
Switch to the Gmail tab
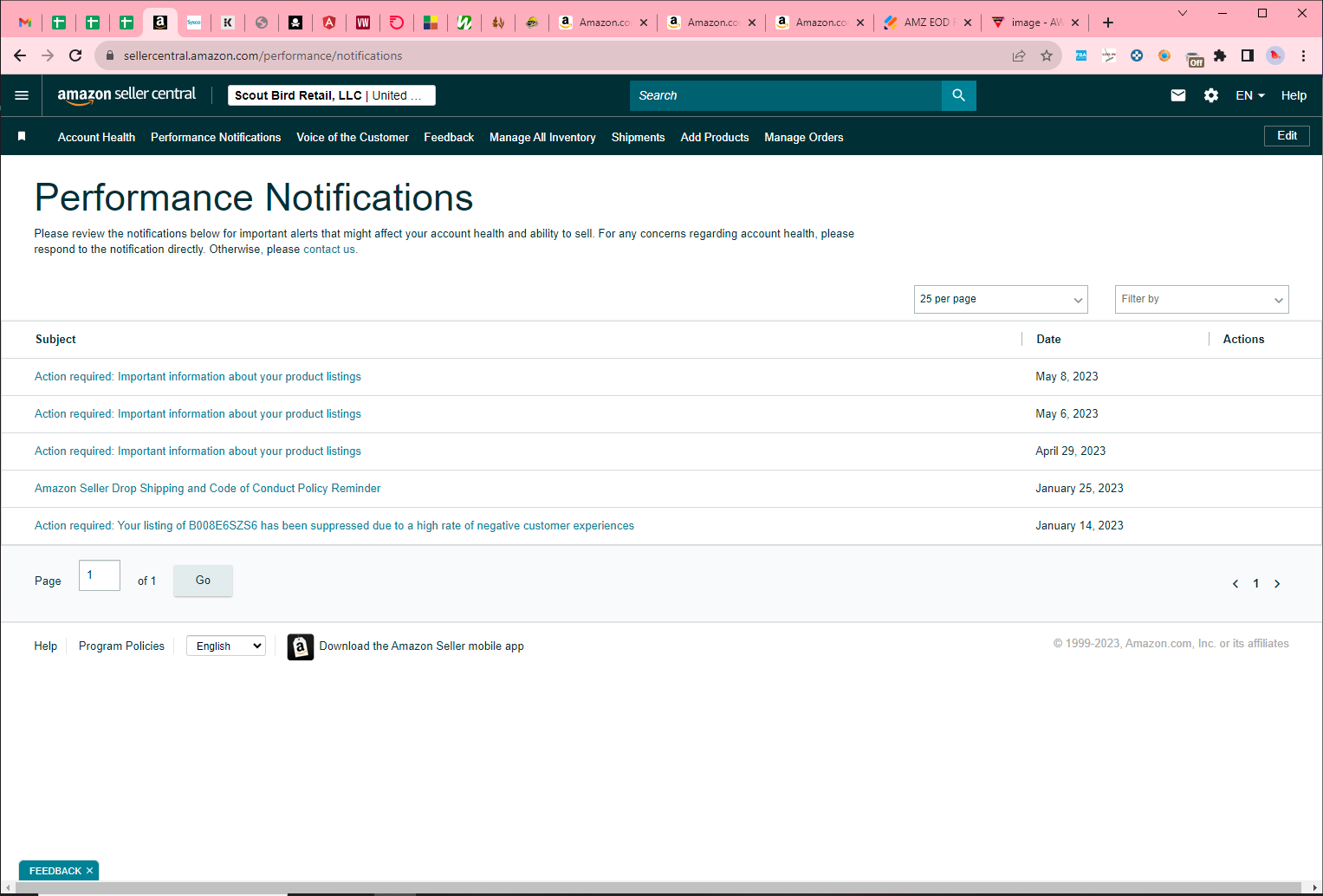pyautogui.click(x=24, y=23)
